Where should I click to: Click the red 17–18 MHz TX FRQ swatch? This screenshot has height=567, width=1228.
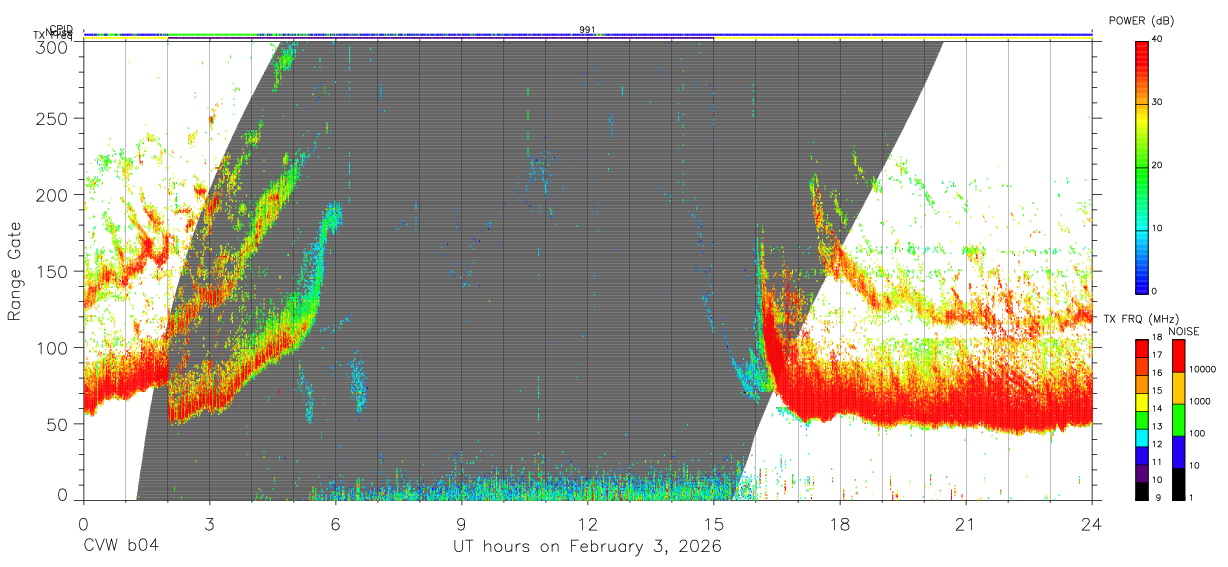tap(1141, 349)
